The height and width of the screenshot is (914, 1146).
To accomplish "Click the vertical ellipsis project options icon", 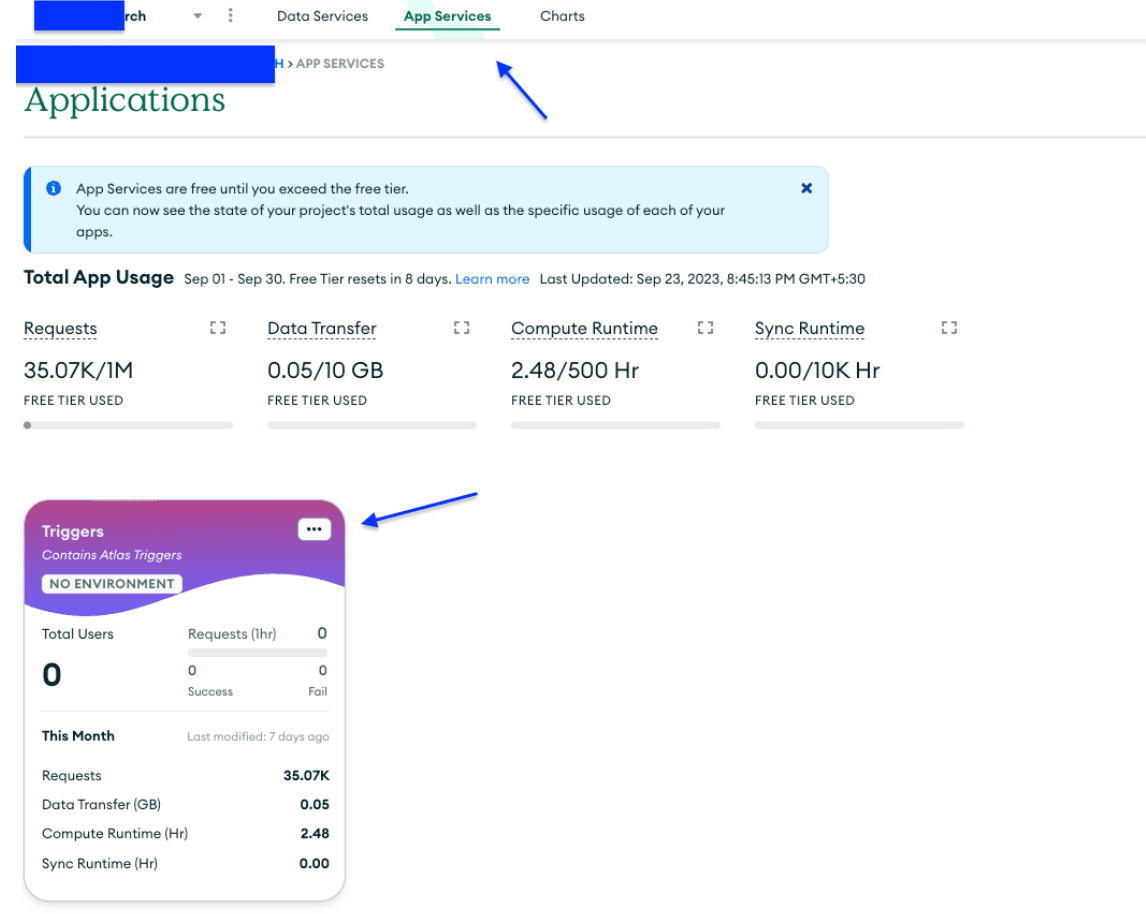I will 231,16.
